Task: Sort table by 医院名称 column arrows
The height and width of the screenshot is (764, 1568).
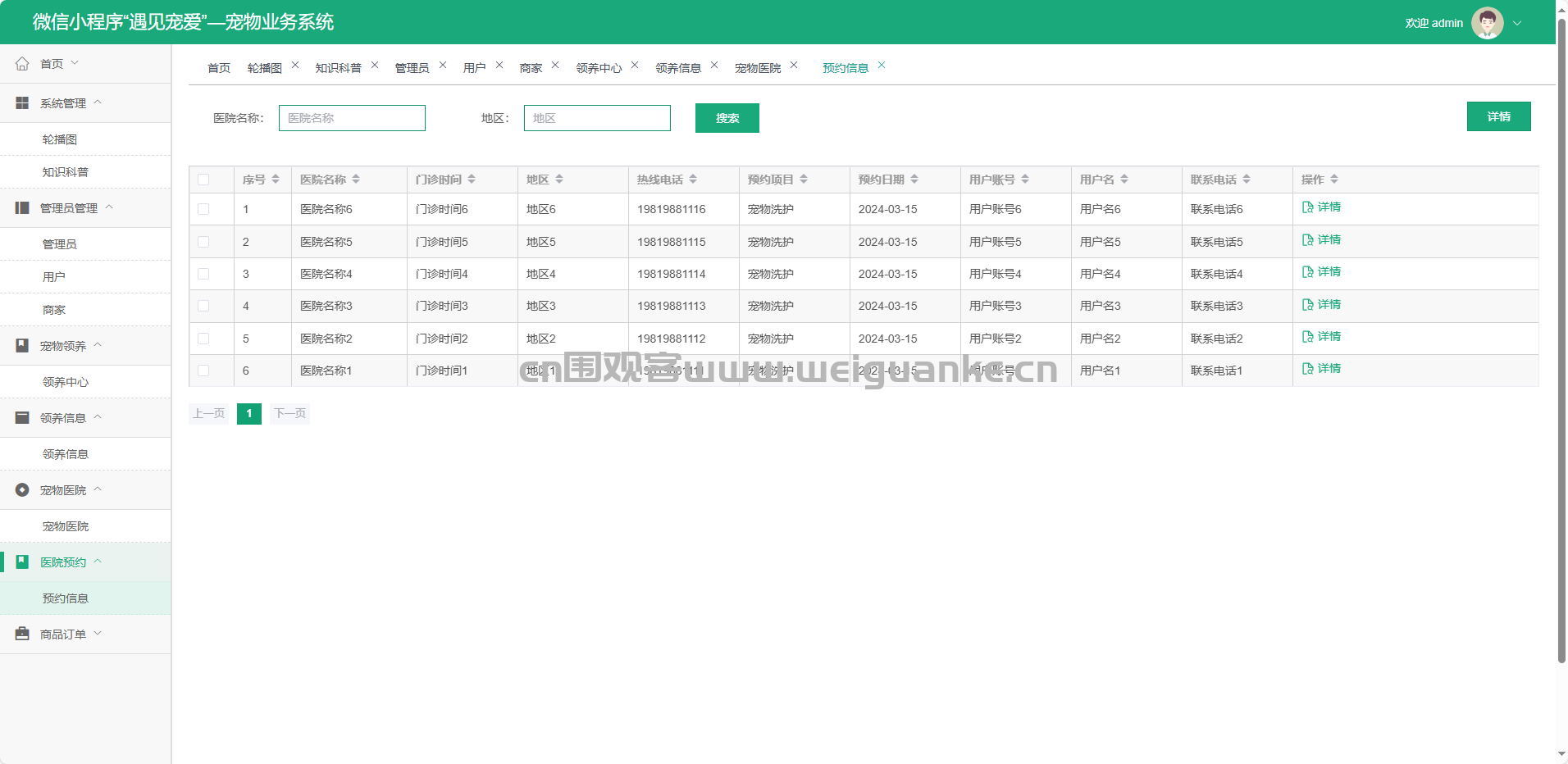Action: (356, 180)
